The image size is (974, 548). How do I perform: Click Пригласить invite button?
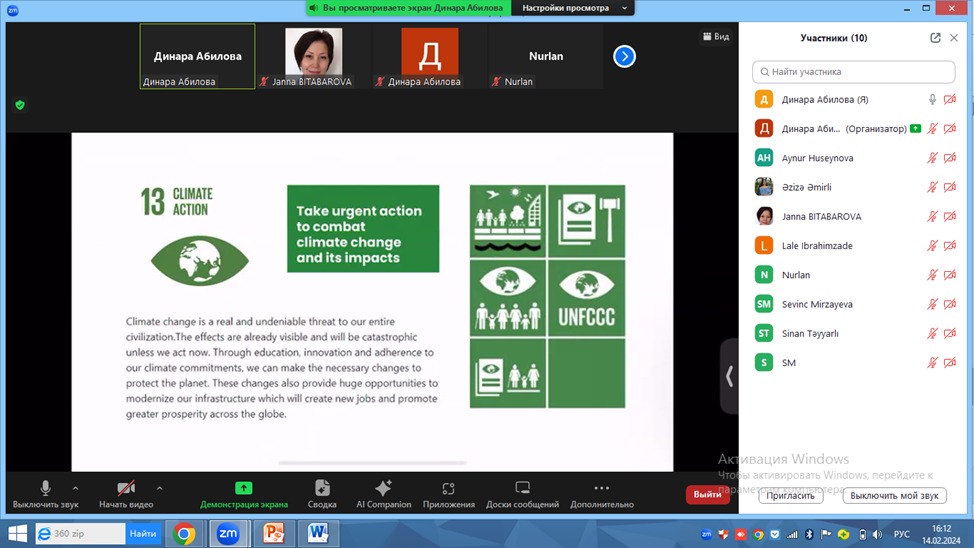(790, 496)
